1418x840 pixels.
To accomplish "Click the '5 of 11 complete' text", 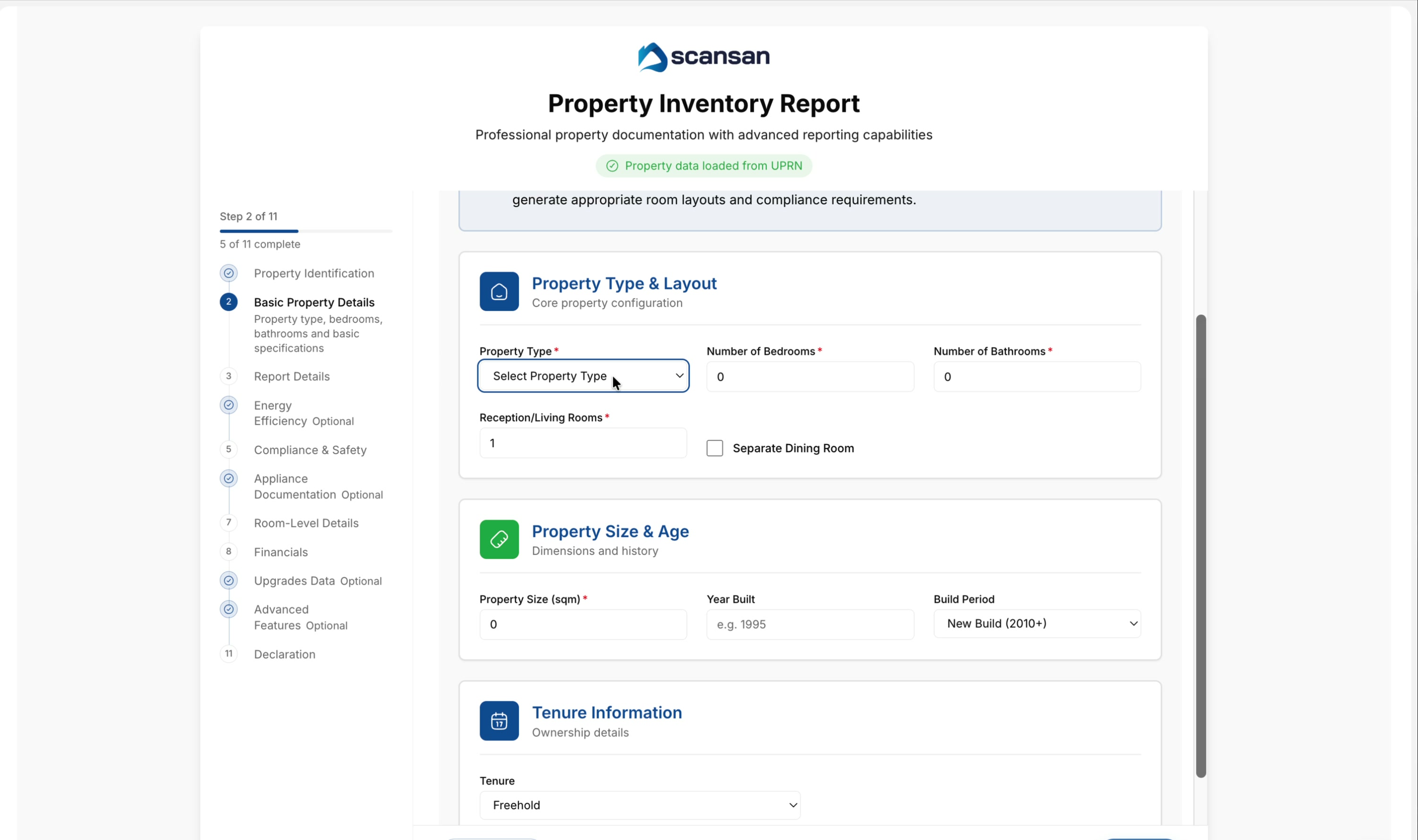I will click(x=260, y=244).
